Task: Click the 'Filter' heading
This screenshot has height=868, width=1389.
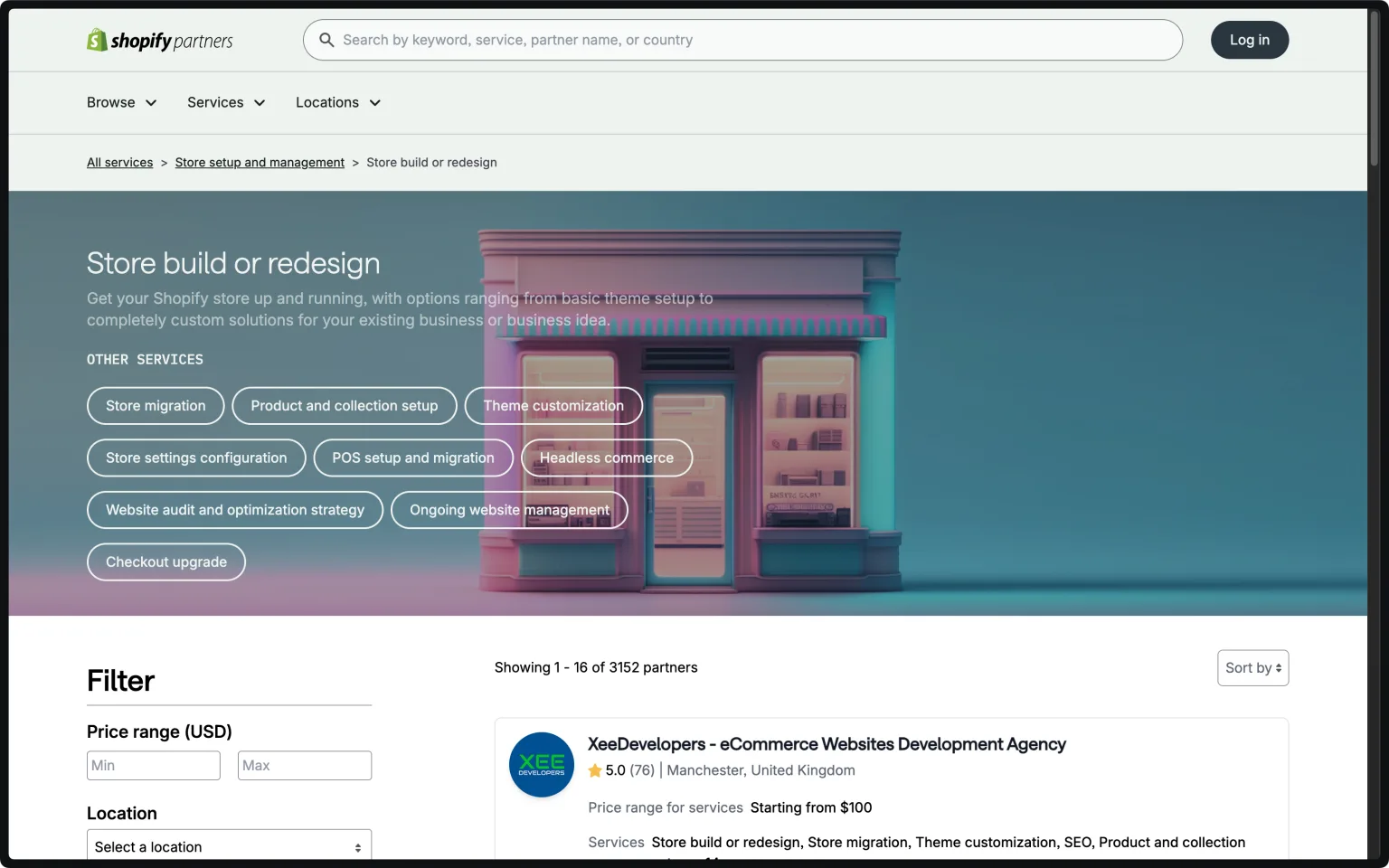Action: [x=120, y=681]
